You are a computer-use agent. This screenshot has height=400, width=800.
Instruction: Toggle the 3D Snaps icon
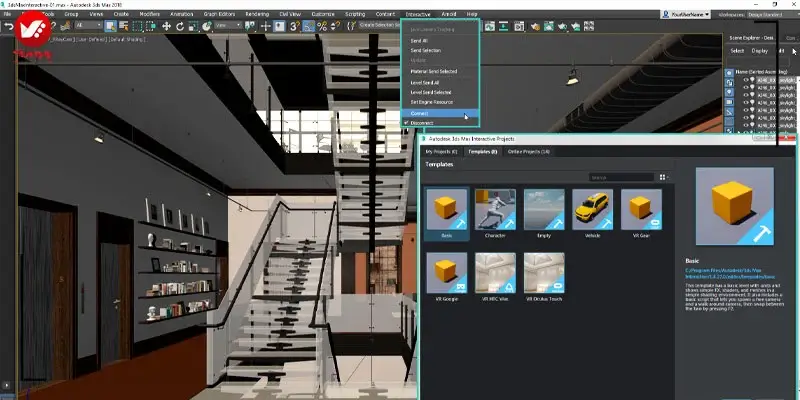(x=294, y=26)
